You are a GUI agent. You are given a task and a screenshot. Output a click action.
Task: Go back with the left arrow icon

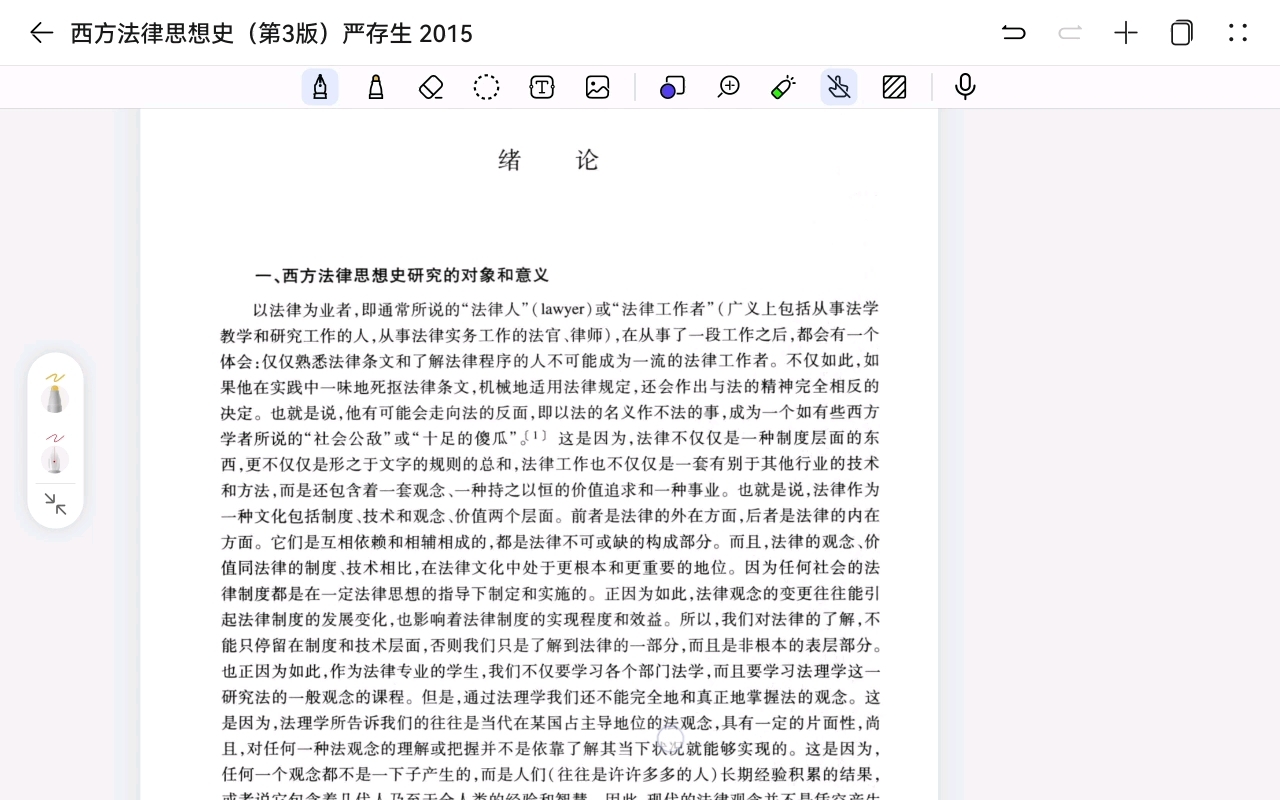coord(41,33)
